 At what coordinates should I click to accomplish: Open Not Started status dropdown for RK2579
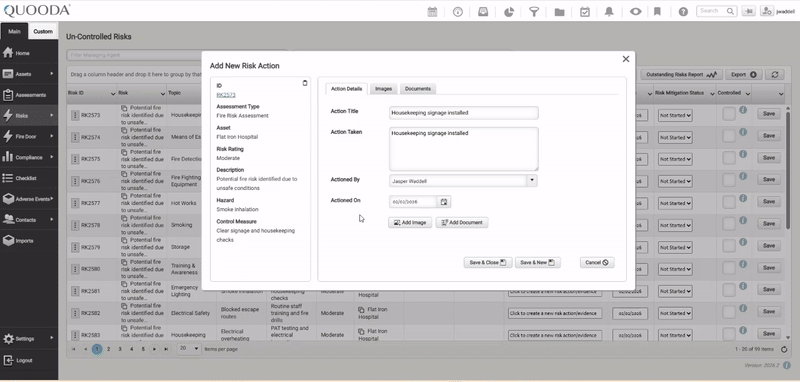(x=675, y=247)
